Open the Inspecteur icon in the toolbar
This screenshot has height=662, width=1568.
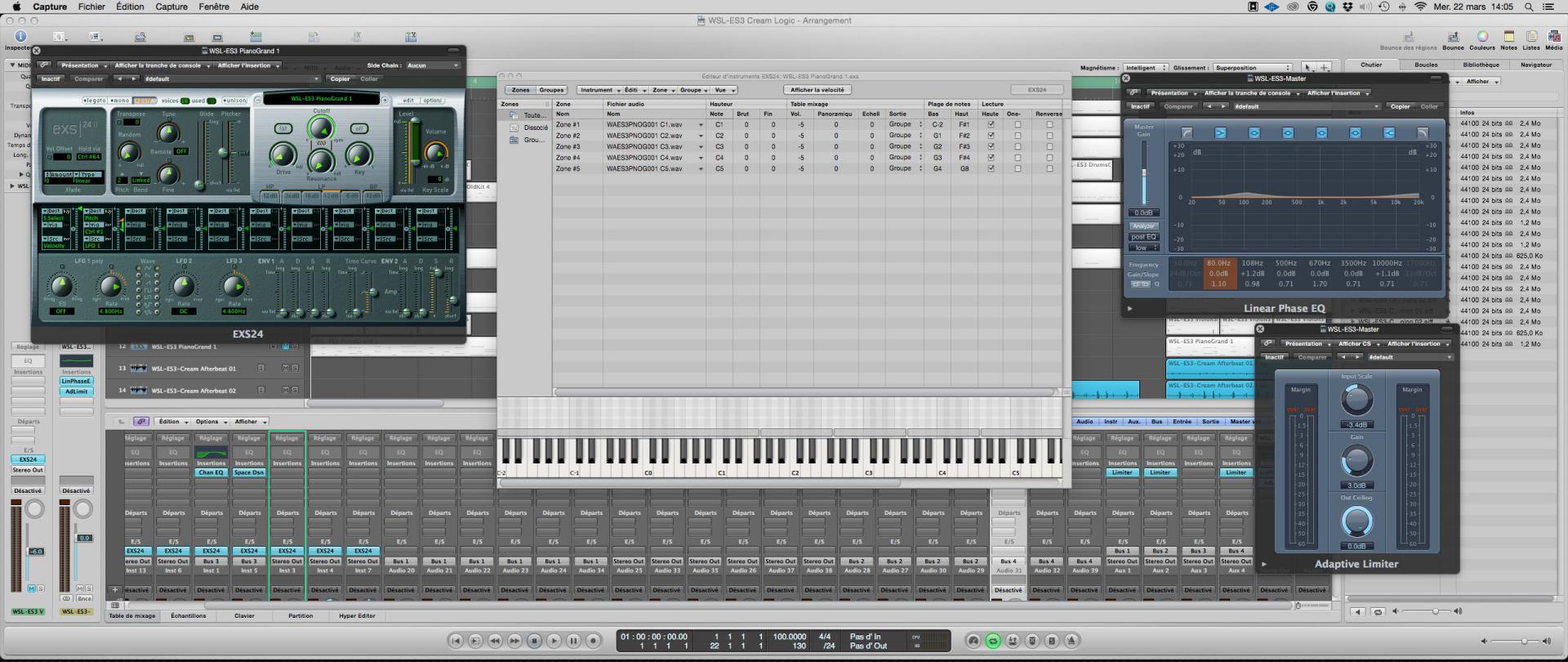[x=20, y=36]
